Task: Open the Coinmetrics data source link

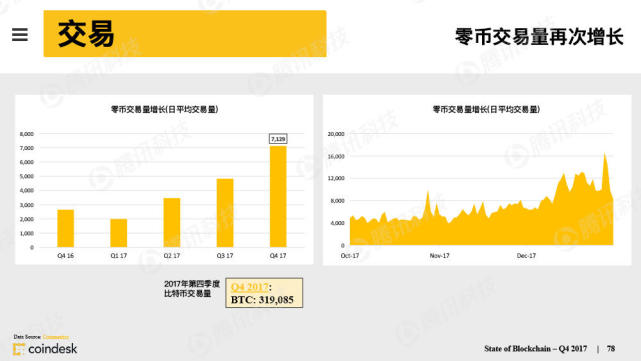Action: [56, 337]
